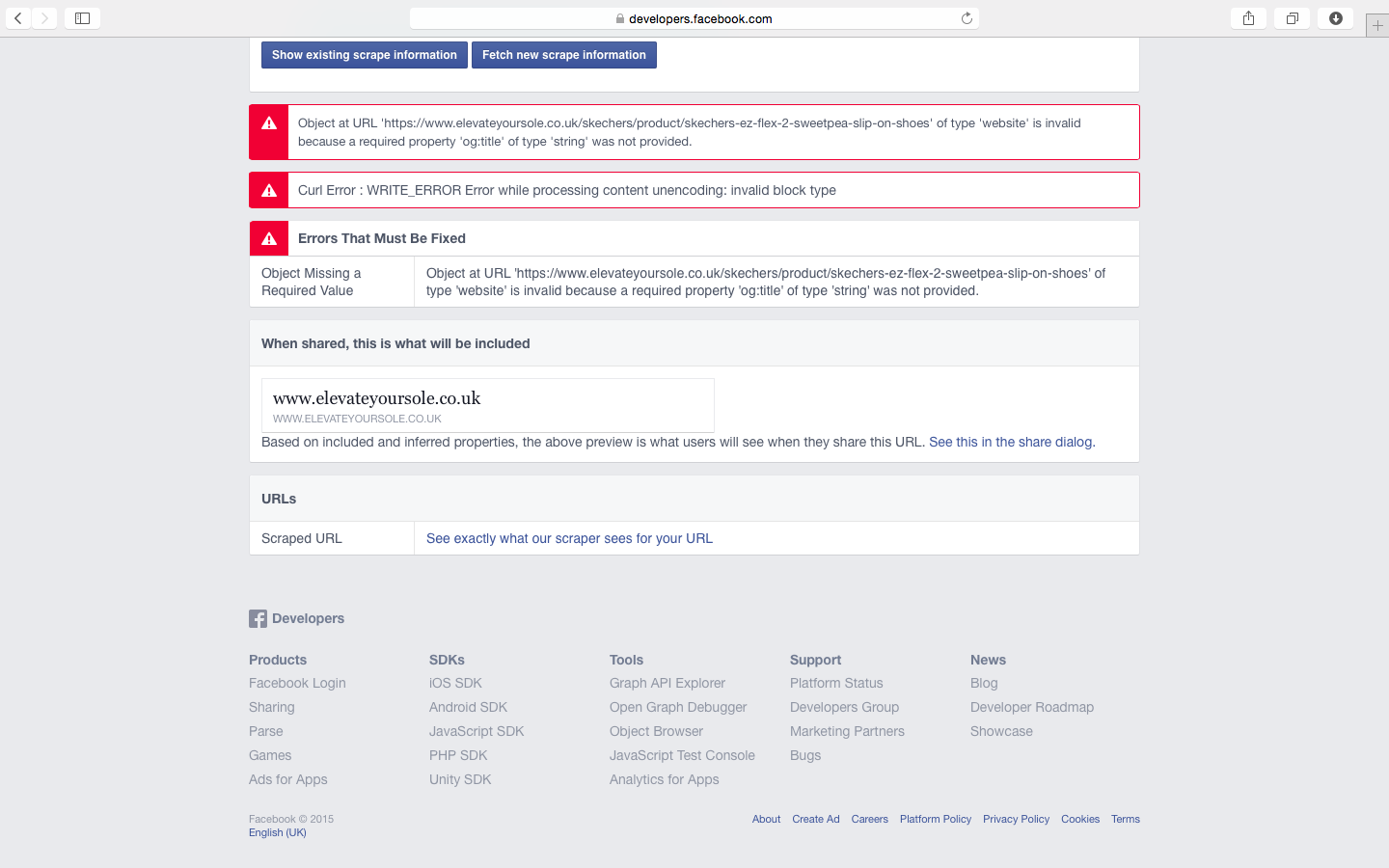Select English (UK) language link

coord(278,832)
